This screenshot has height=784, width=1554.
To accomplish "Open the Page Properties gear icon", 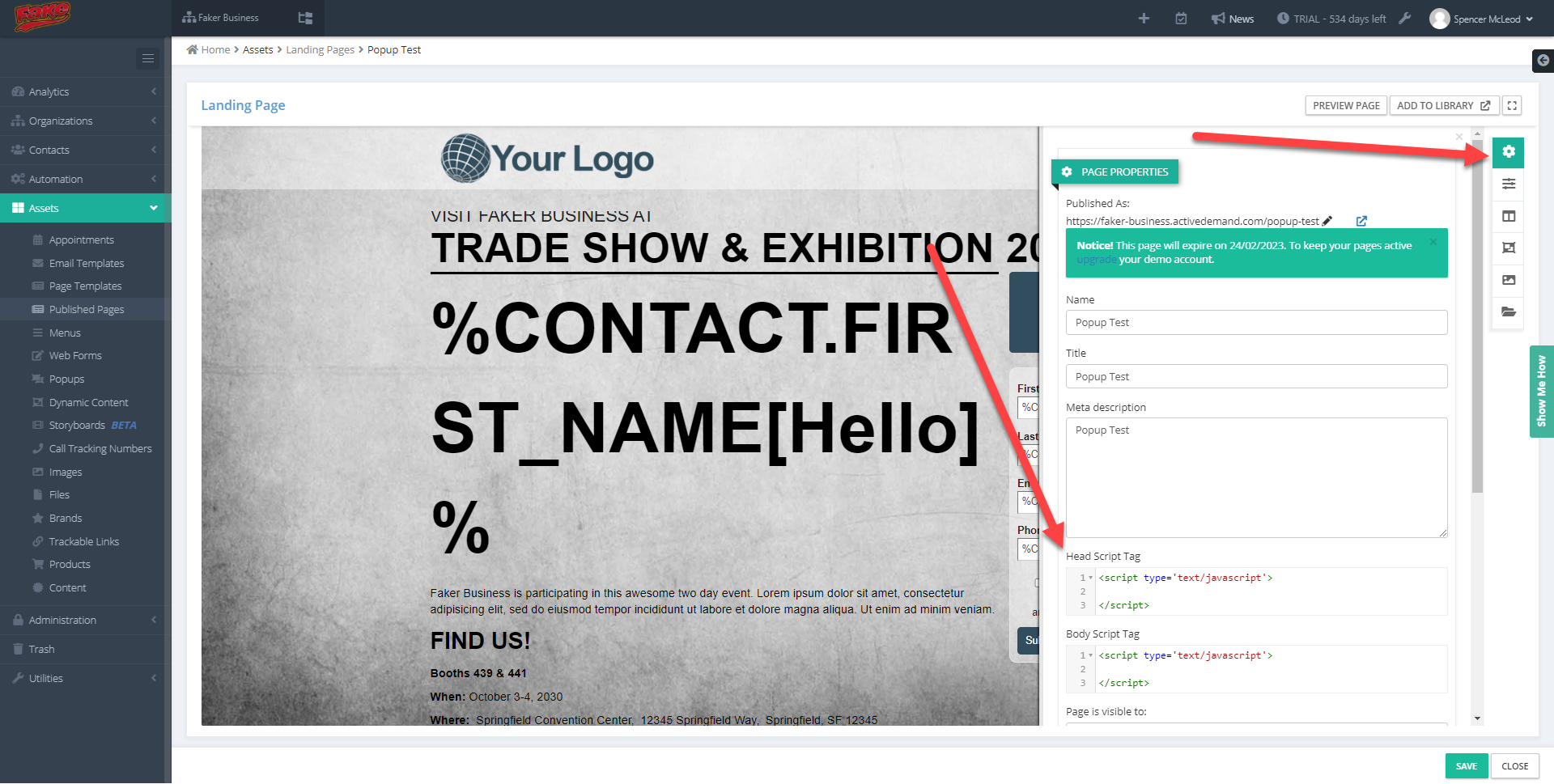I will (1508, 152).
